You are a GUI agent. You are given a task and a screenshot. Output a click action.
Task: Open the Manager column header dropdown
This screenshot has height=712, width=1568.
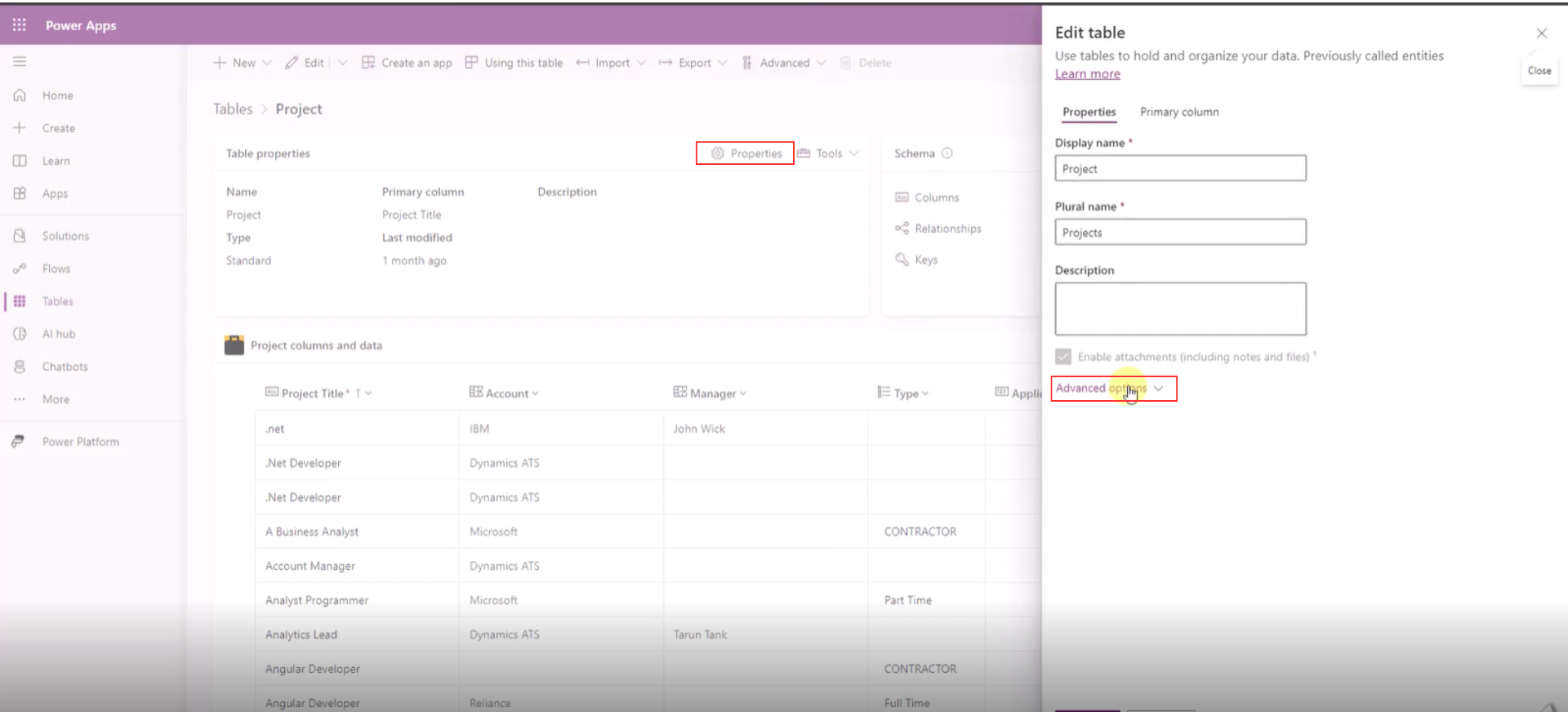pyautogui.click(x=743, y=394)
